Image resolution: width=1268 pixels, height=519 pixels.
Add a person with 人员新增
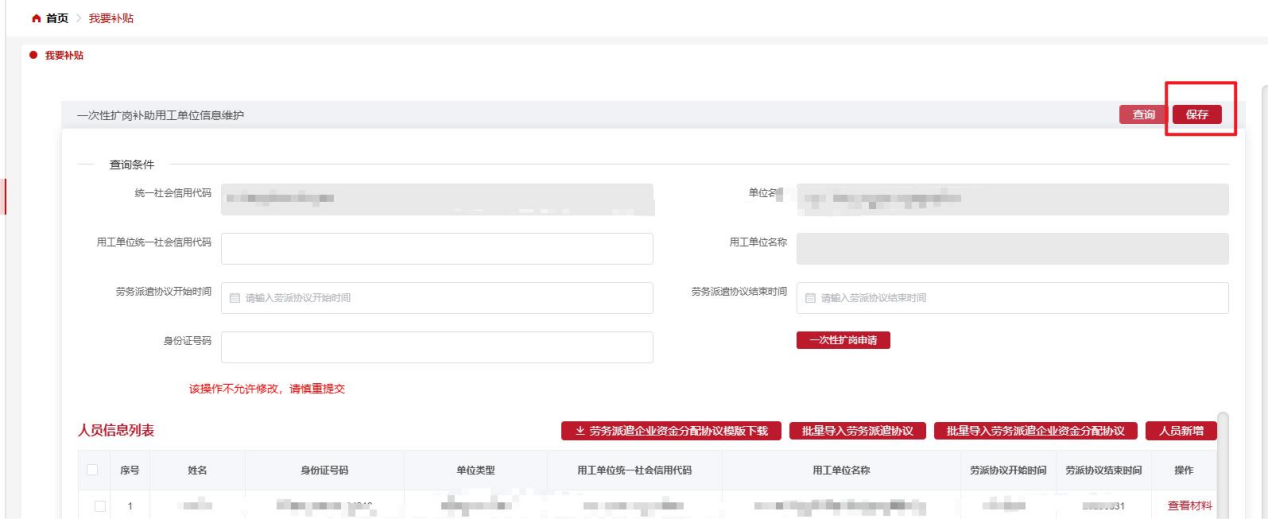point(1181,431)
